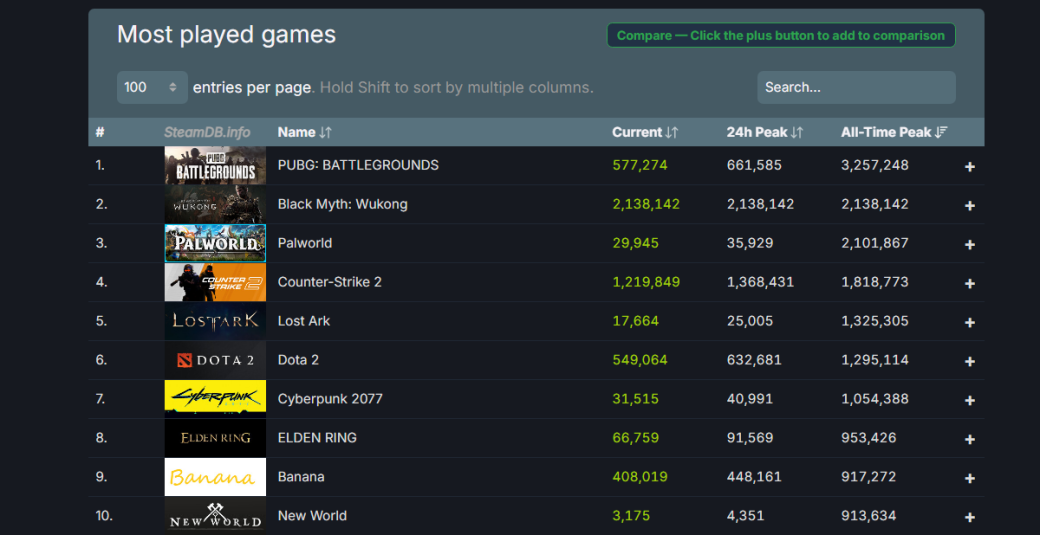Sort table by All-Time Peak column
1040x535 pixels.
tap(894, 133)
